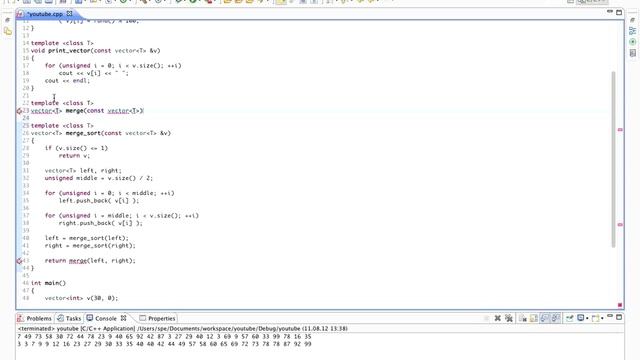Click Restore icon atop right sidebar
This screenshot has width=640, height=360.
click(633, 20)
